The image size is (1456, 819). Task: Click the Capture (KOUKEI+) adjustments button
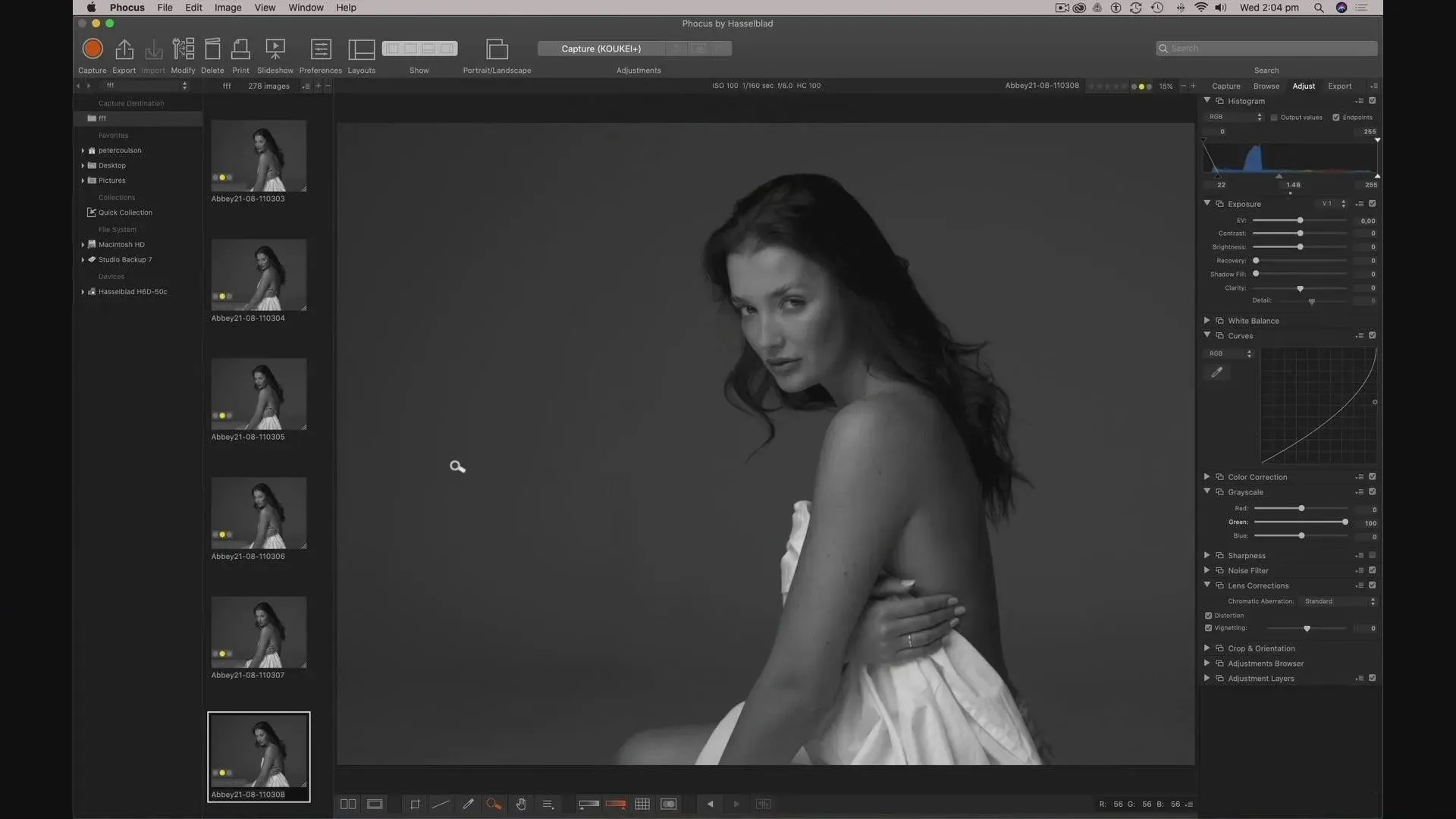pos(601,49)
